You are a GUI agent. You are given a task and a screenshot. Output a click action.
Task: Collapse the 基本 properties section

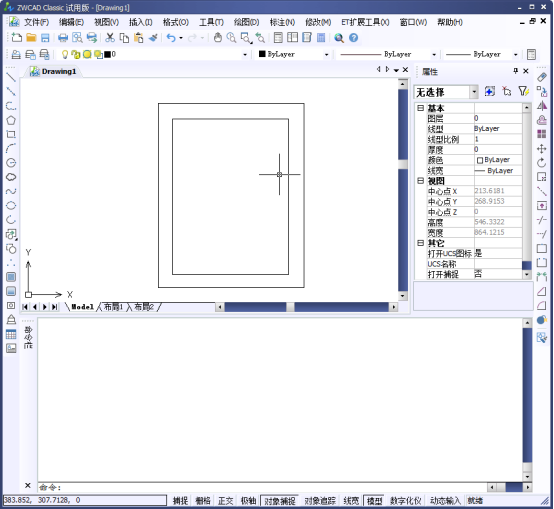pos(420,108)
